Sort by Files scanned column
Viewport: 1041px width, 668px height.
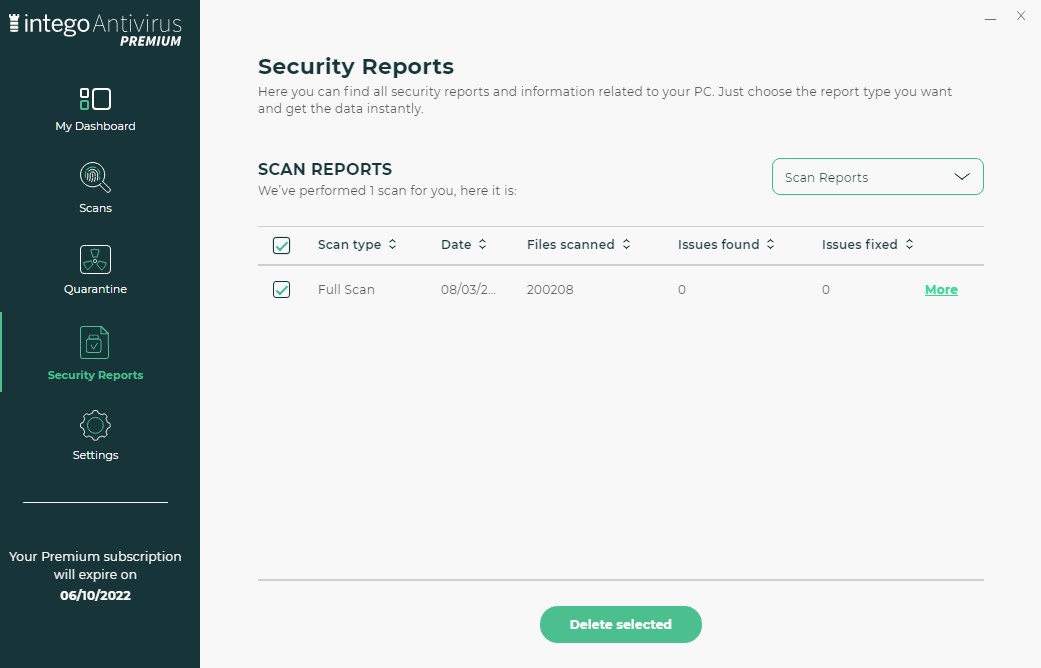[x=626, y=245]
